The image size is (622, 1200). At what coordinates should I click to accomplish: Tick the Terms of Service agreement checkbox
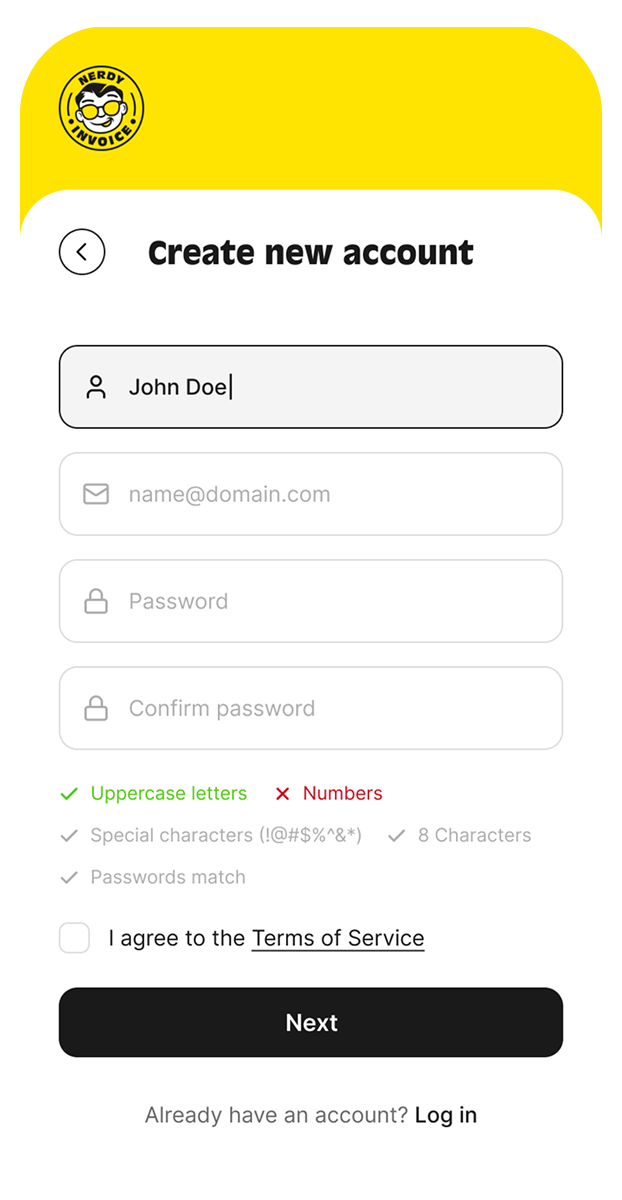point(75,938)
